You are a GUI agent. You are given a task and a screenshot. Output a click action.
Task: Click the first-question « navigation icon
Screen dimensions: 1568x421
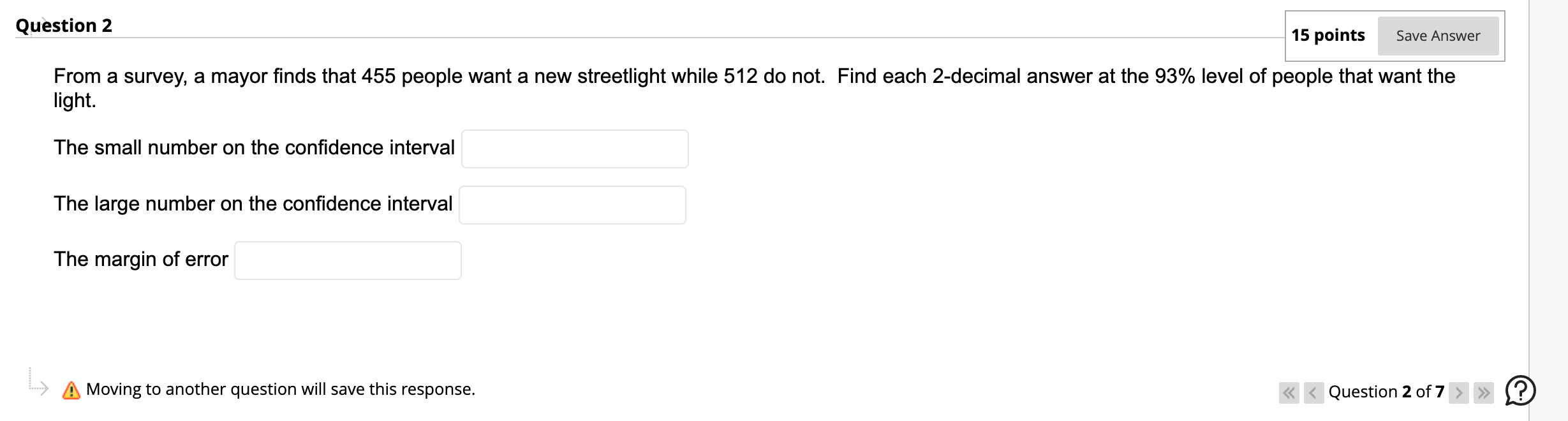click(1289, 393)
